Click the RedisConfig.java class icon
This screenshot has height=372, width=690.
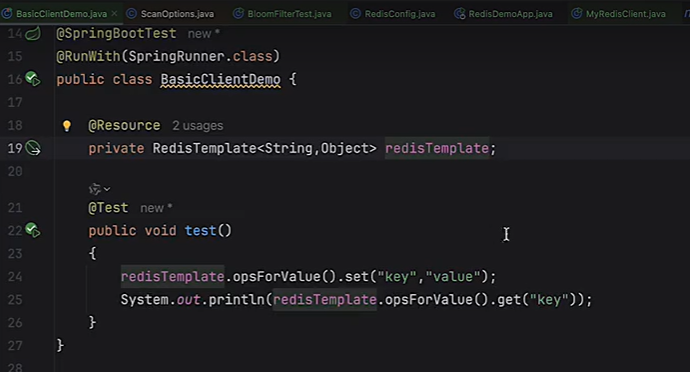(355, 14)
